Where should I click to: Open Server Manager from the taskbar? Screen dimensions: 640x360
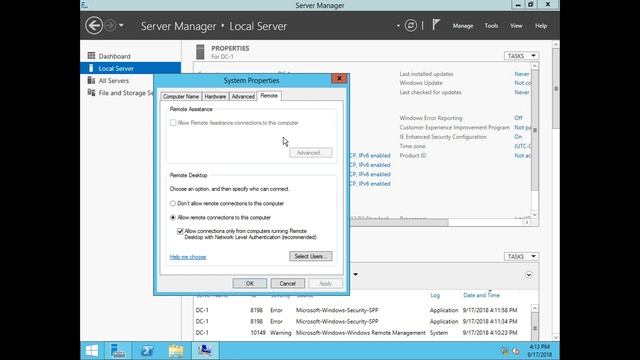[118, 351]
